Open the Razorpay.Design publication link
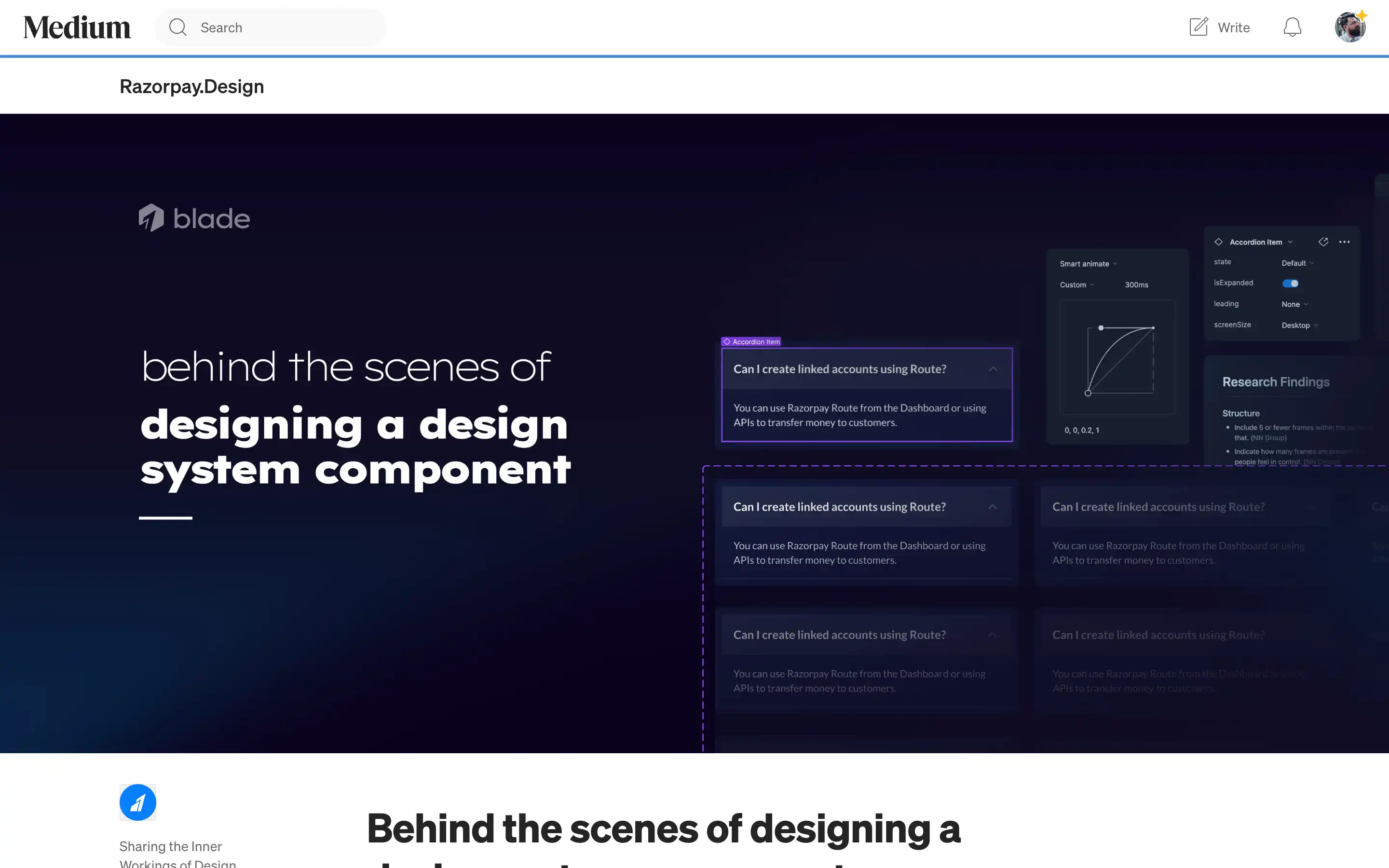Screen dimensions: 1389x868 click(191, 86)
